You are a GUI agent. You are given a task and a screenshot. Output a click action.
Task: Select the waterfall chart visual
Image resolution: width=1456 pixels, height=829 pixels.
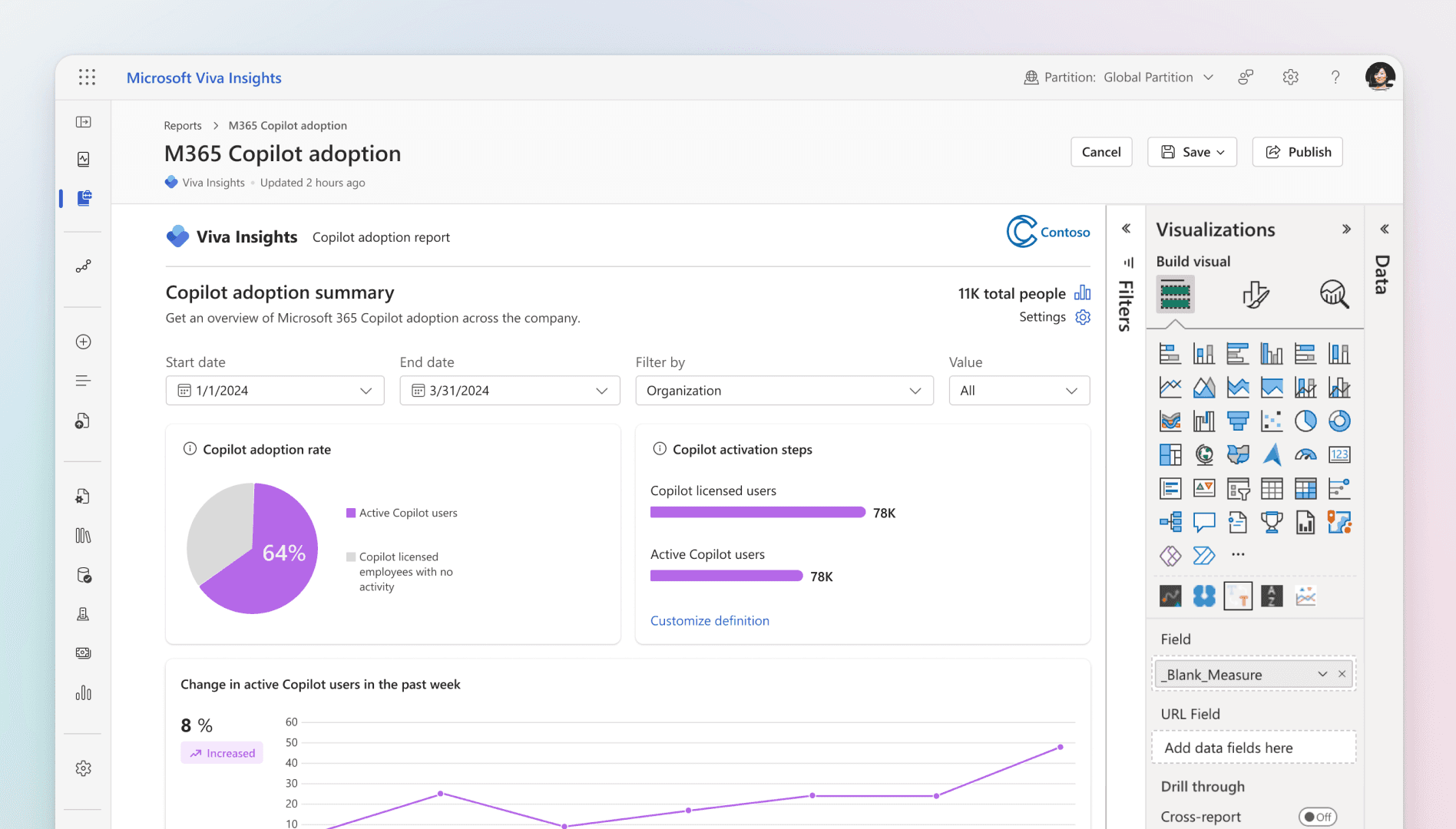(1203, 421)
